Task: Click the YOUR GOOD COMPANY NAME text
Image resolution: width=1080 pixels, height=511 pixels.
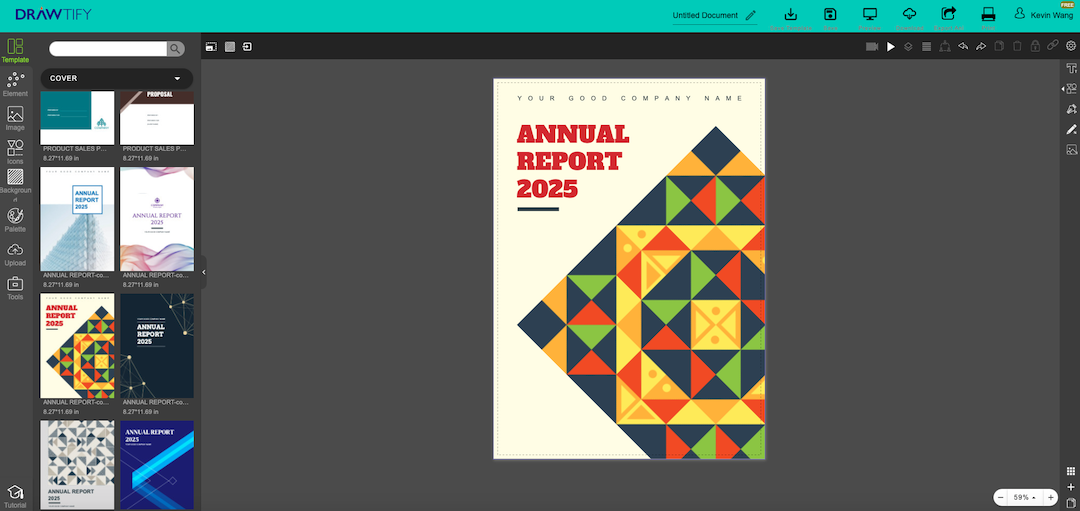Action: [630, 98]
